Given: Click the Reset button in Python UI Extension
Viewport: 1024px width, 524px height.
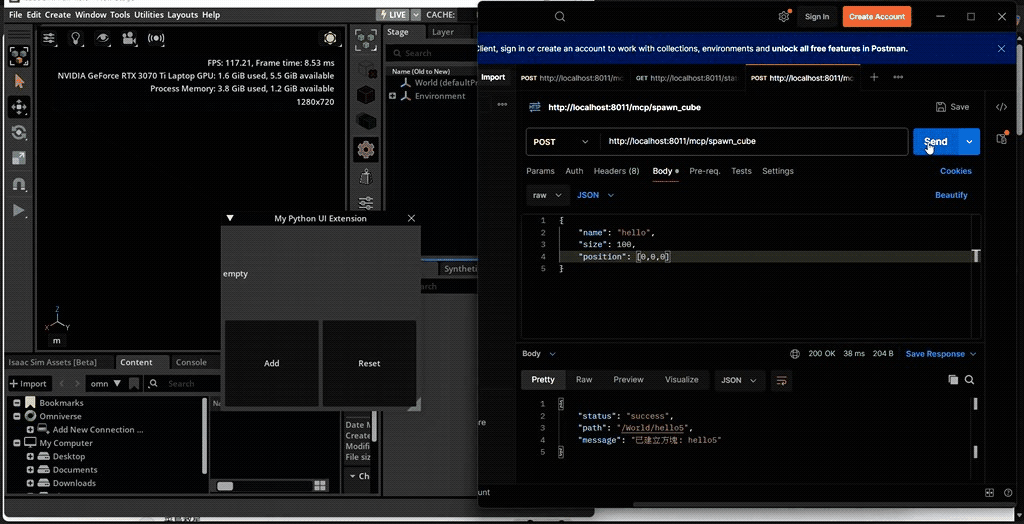Looking at the screenshot, I should [369, 363].
